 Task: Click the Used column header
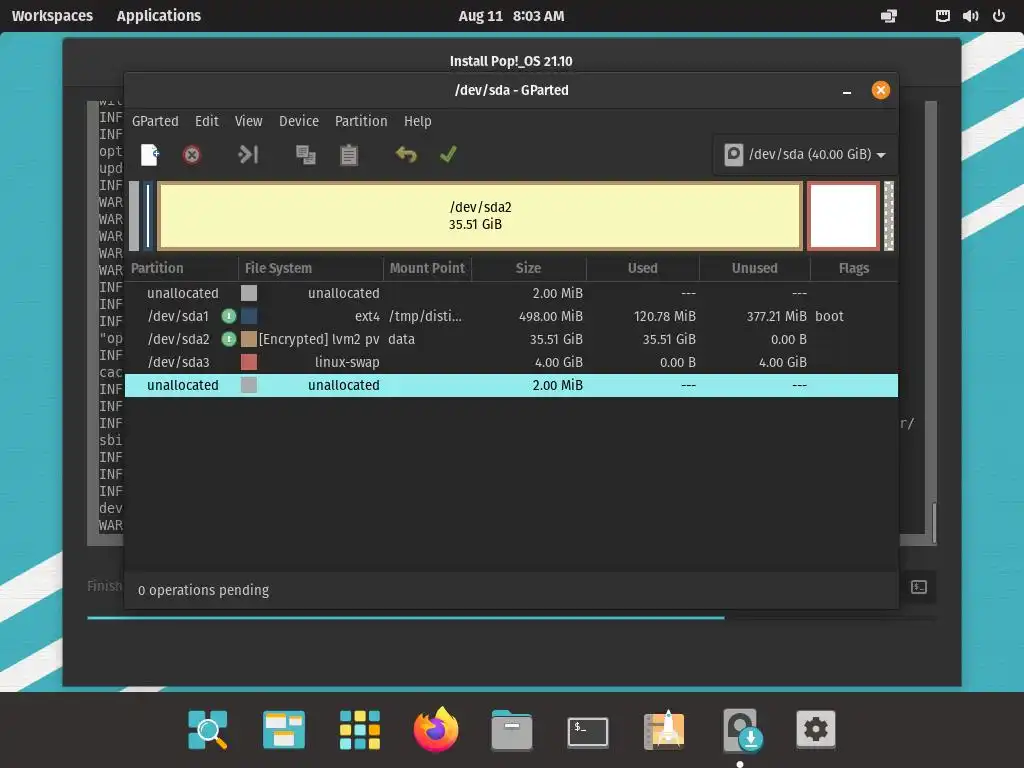click(643, 268)
